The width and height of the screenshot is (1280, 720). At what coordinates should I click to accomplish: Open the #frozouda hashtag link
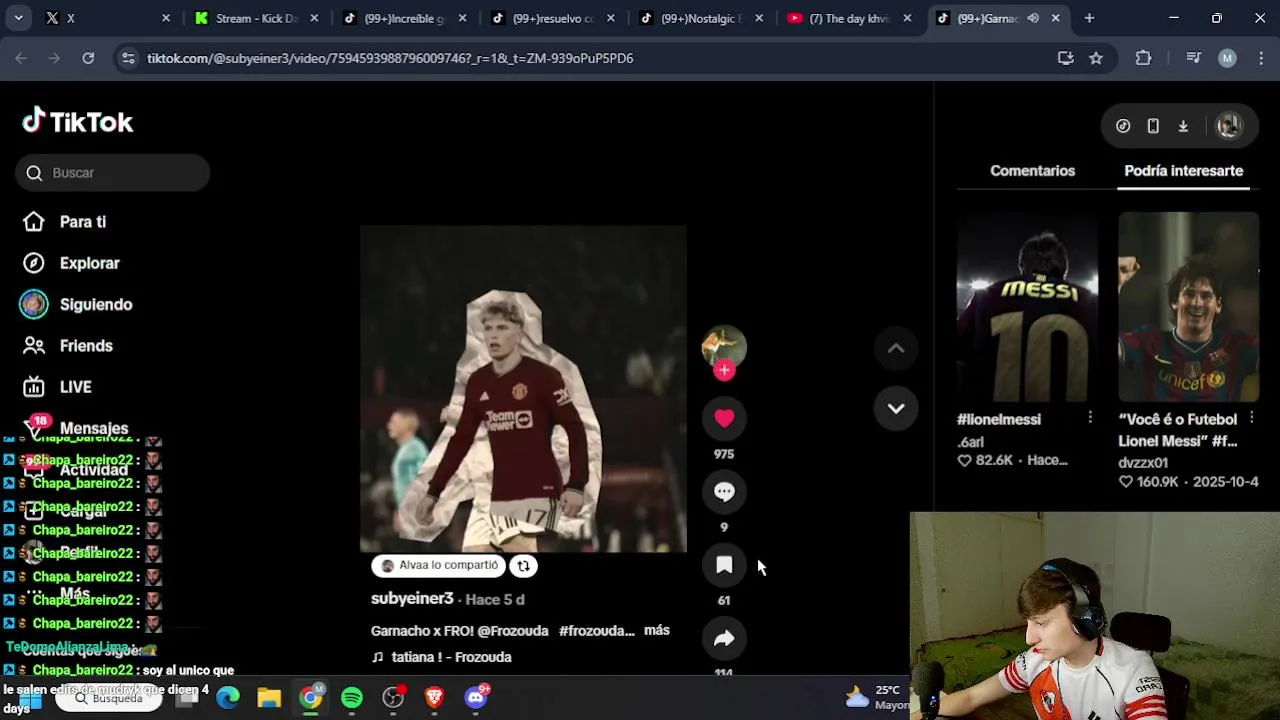coord(597,631)
